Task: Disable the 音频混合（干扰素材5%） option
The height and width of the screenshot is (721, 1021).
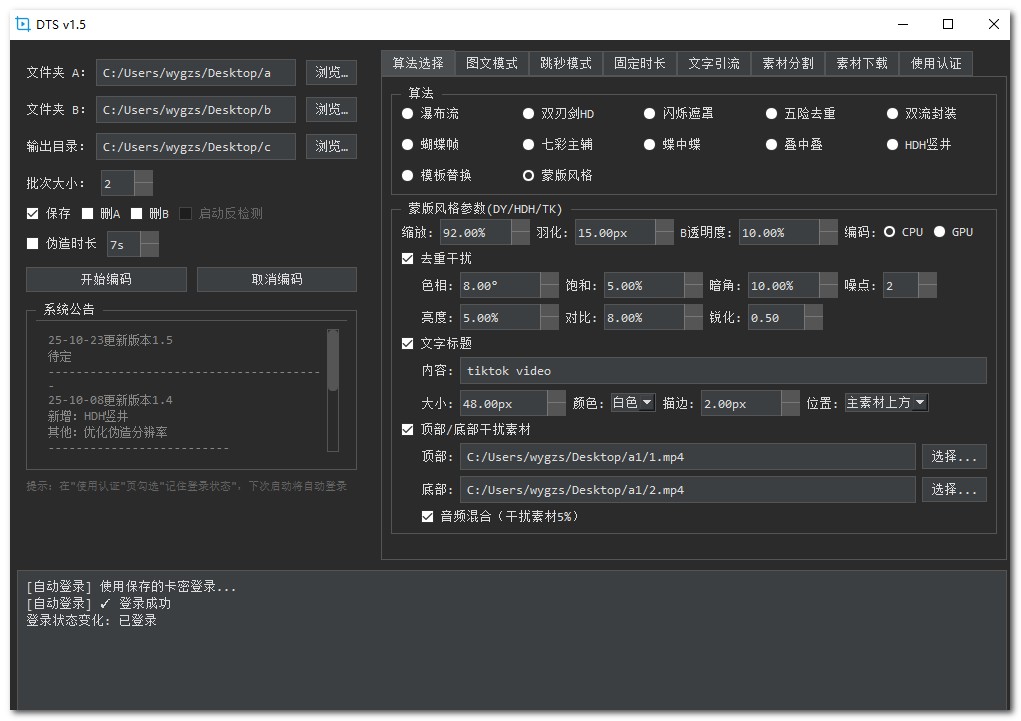Action: pyautogui.click(x=426, y=516)
